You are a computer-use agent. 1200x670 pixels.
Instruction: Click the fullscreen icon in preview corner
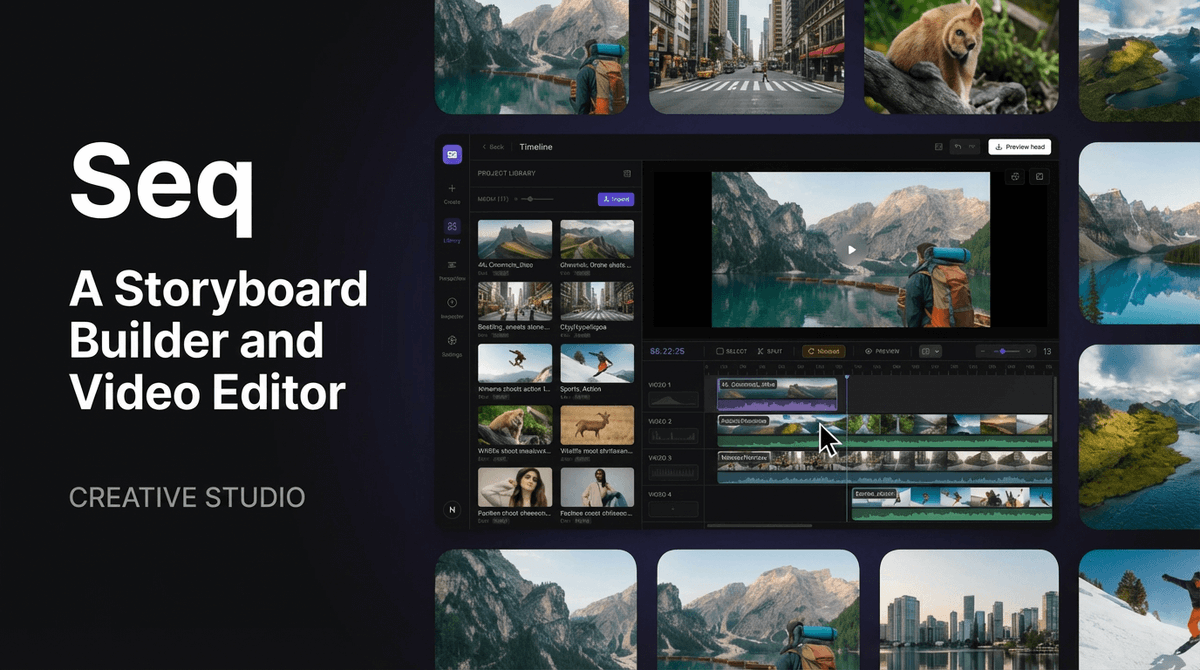(1040, 176)
